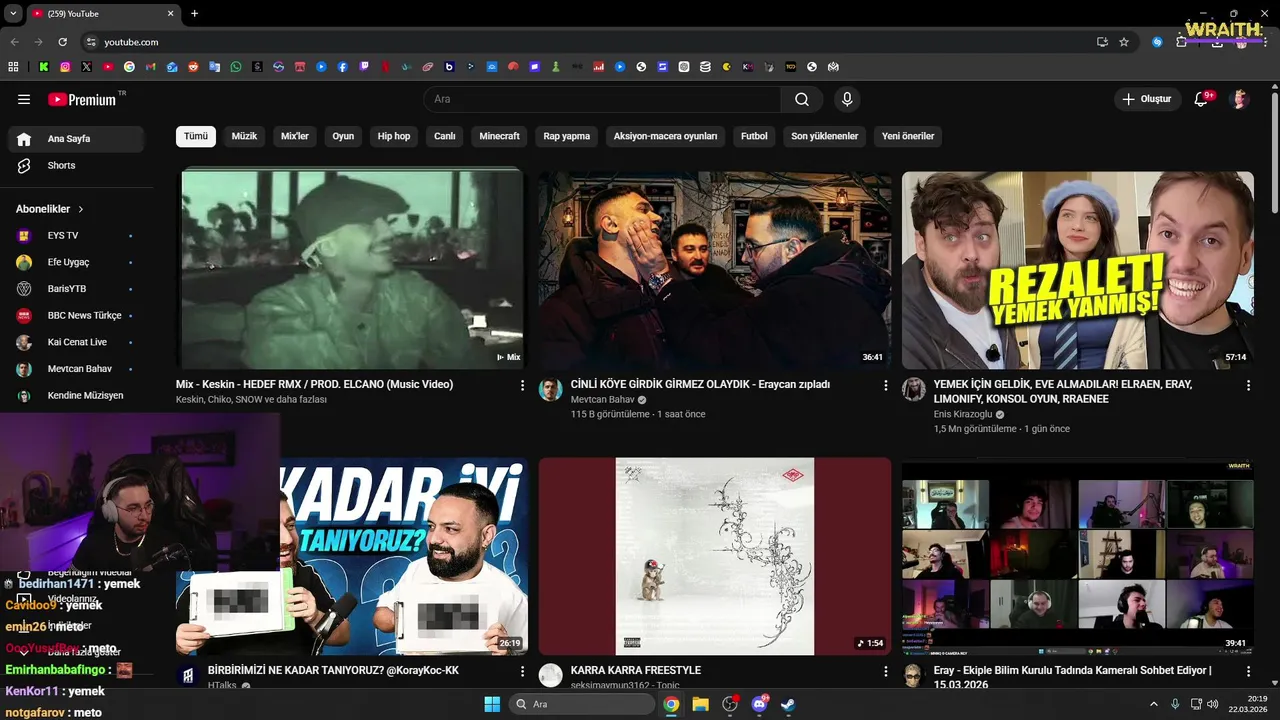Open the Windows Start menu

click(x=492, y=704)
